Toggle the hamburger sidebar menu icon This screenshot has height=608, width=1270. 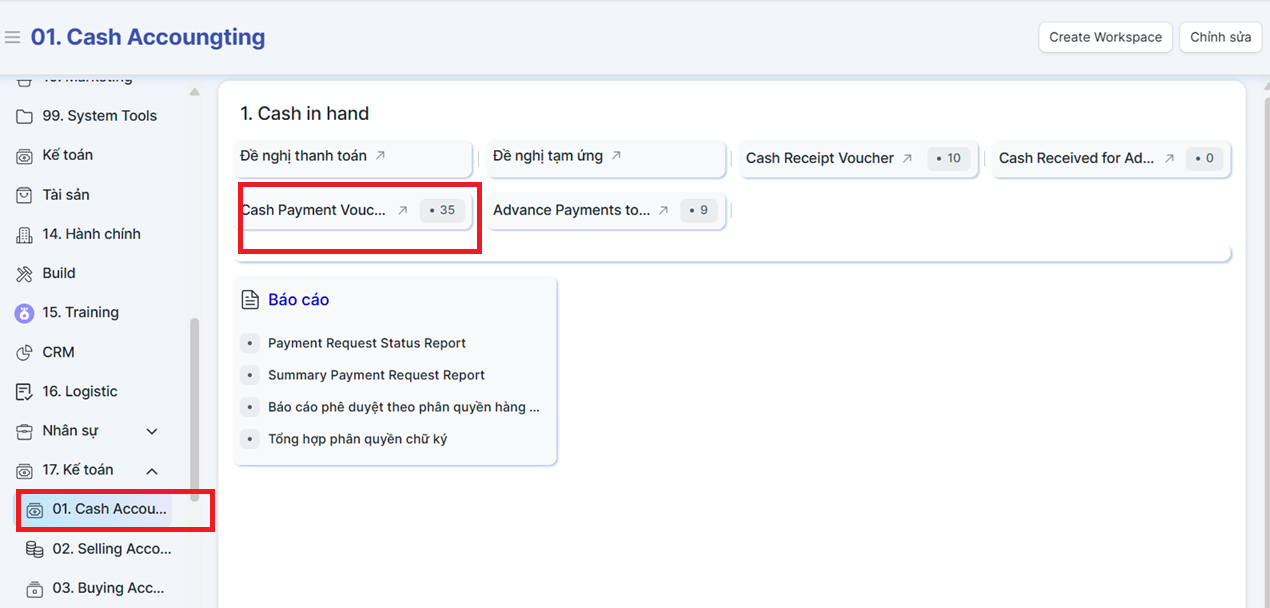[12, 38]
